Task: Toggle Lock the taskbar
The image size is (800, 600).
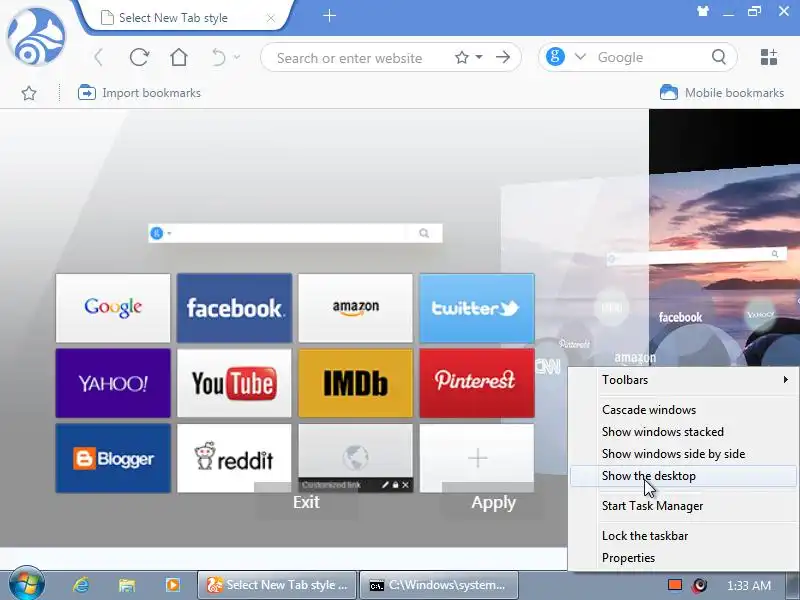Action: coord(683,536)
